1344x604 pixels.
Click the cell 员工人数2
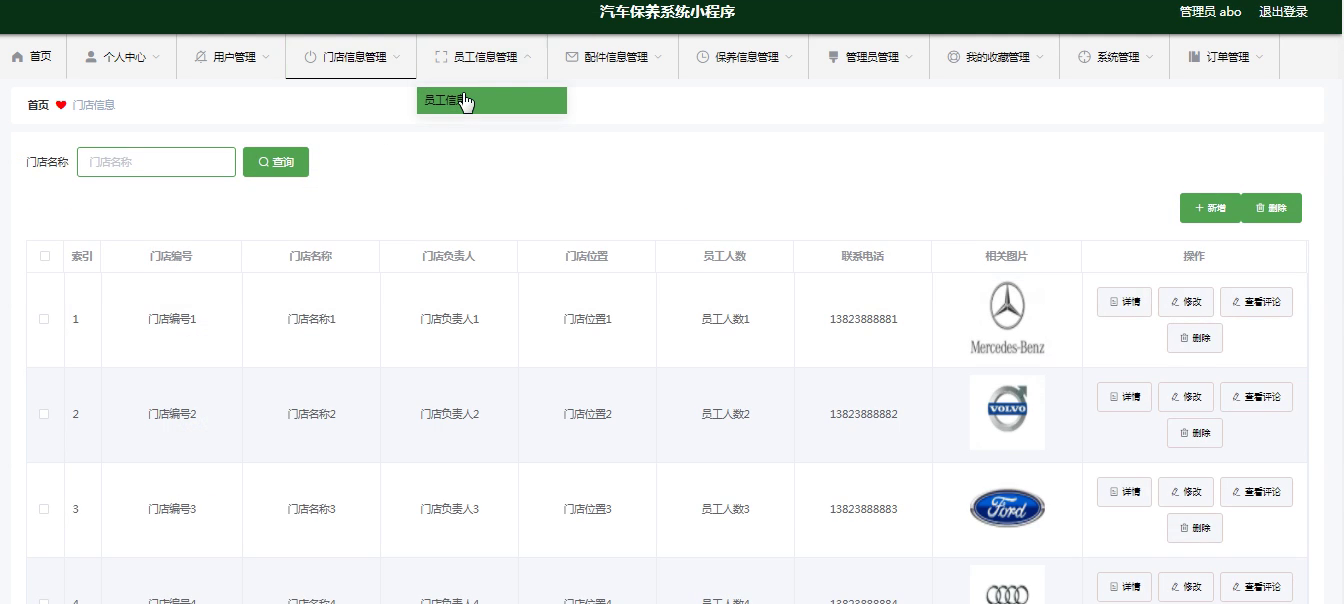pos(725,414)
